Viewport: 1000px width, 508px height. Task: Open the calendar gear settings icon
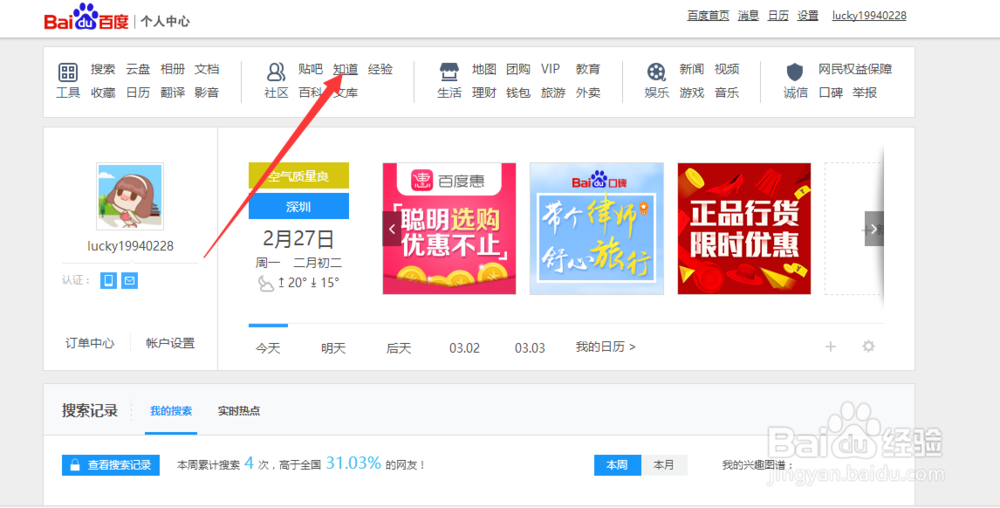point(868,346)
